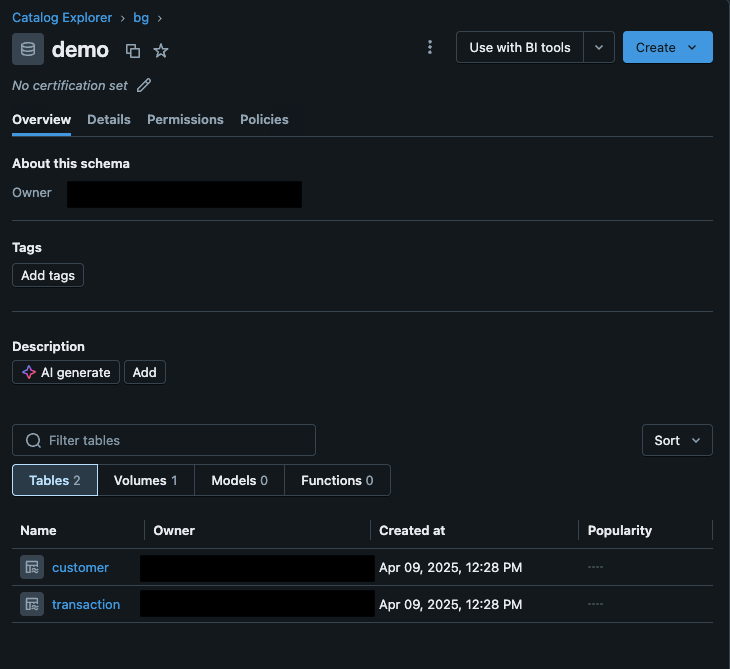Open the kebab more options menu

click(430, 47)
